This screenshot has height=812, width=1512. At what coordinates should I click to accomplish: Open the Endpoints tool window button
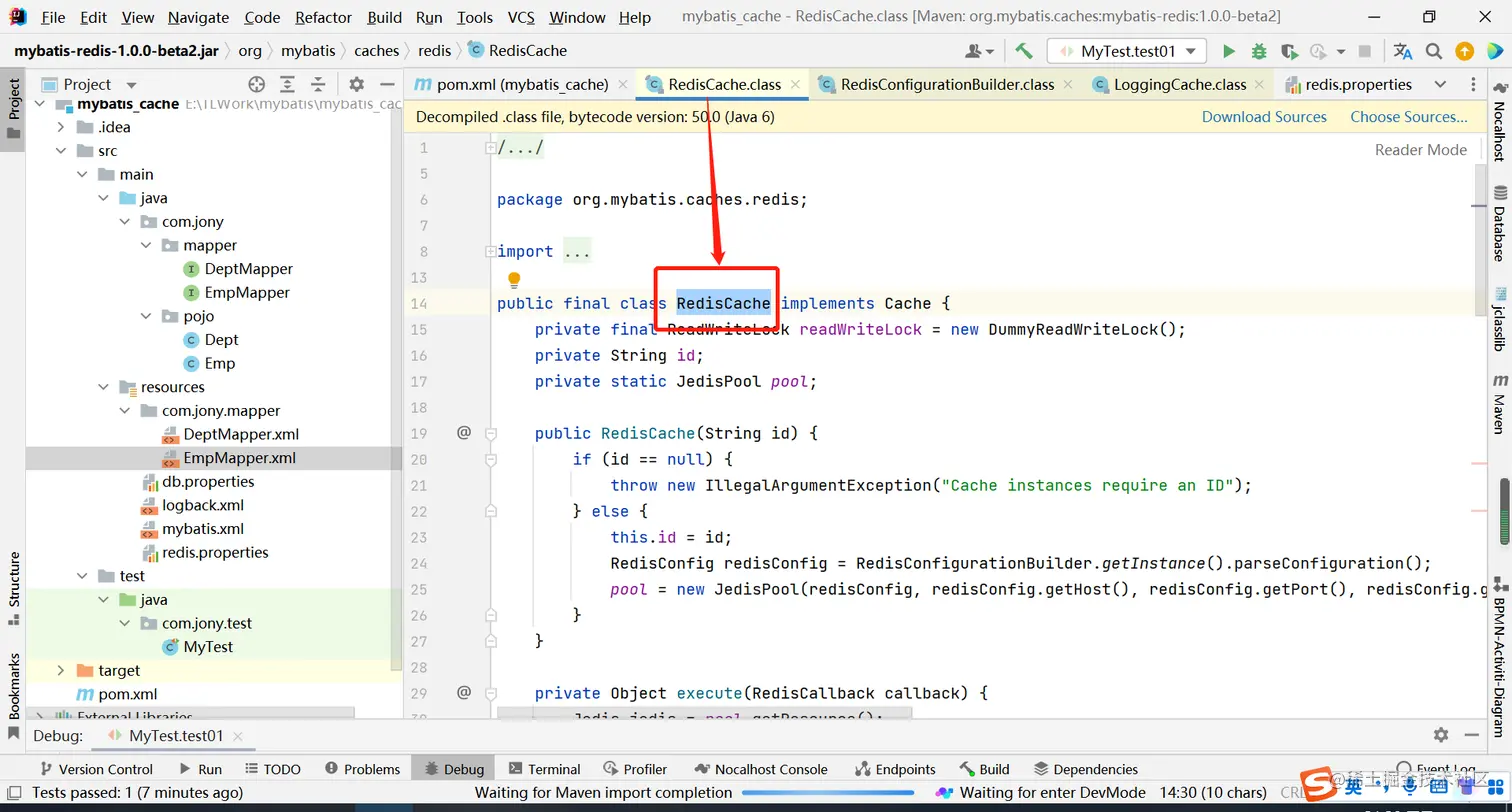click(x=895, y=769)
